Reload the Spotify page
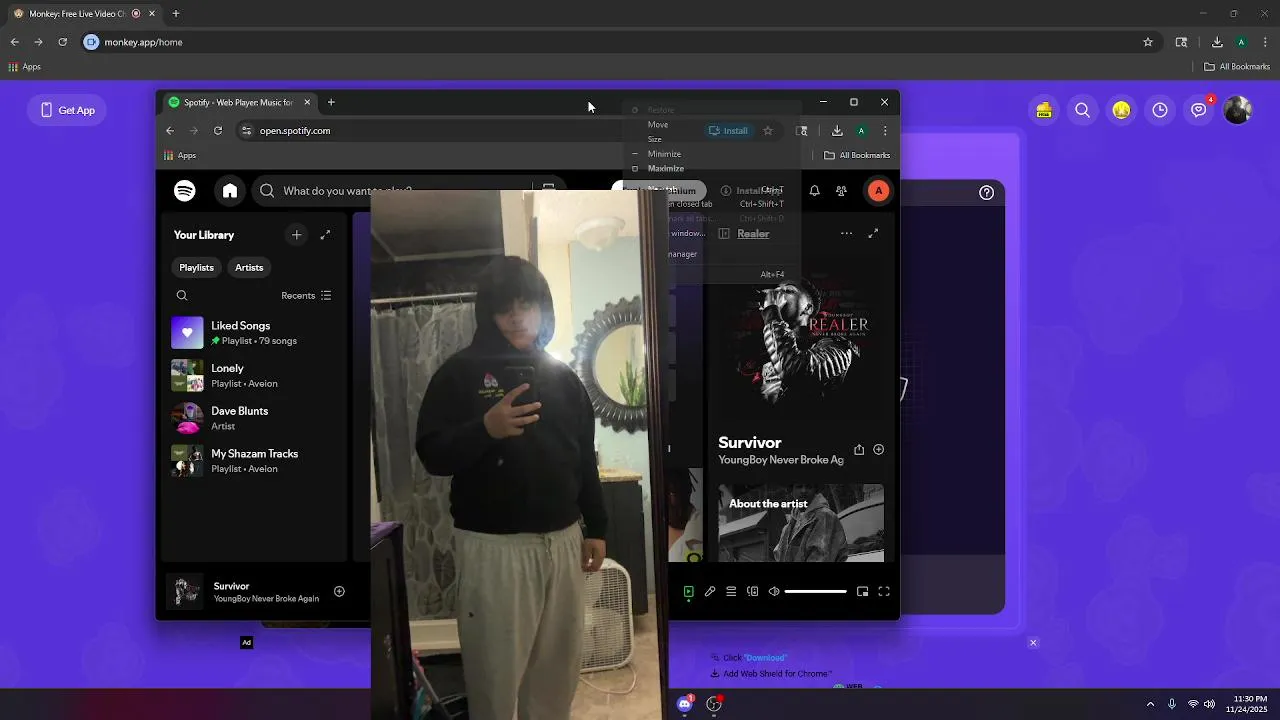The height and width of the screenshot is (720, 1280). coord(218,131)
